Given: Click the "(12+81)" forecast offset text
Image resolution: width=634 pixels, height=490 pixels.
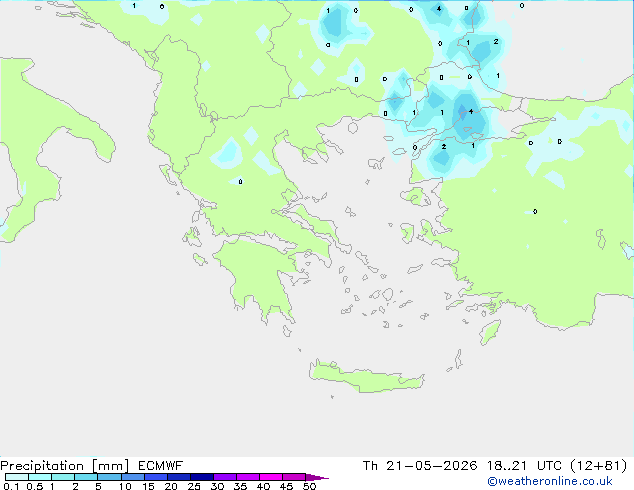Looking at the screenshot, I should [599, 466].
